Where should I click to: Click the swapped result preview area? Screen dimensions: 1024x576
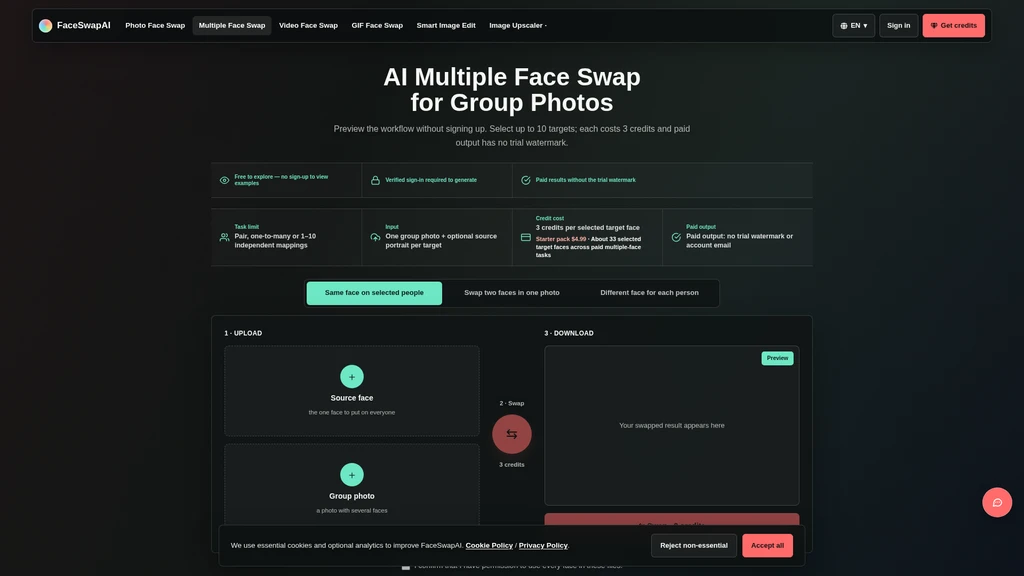click(671, 425)
